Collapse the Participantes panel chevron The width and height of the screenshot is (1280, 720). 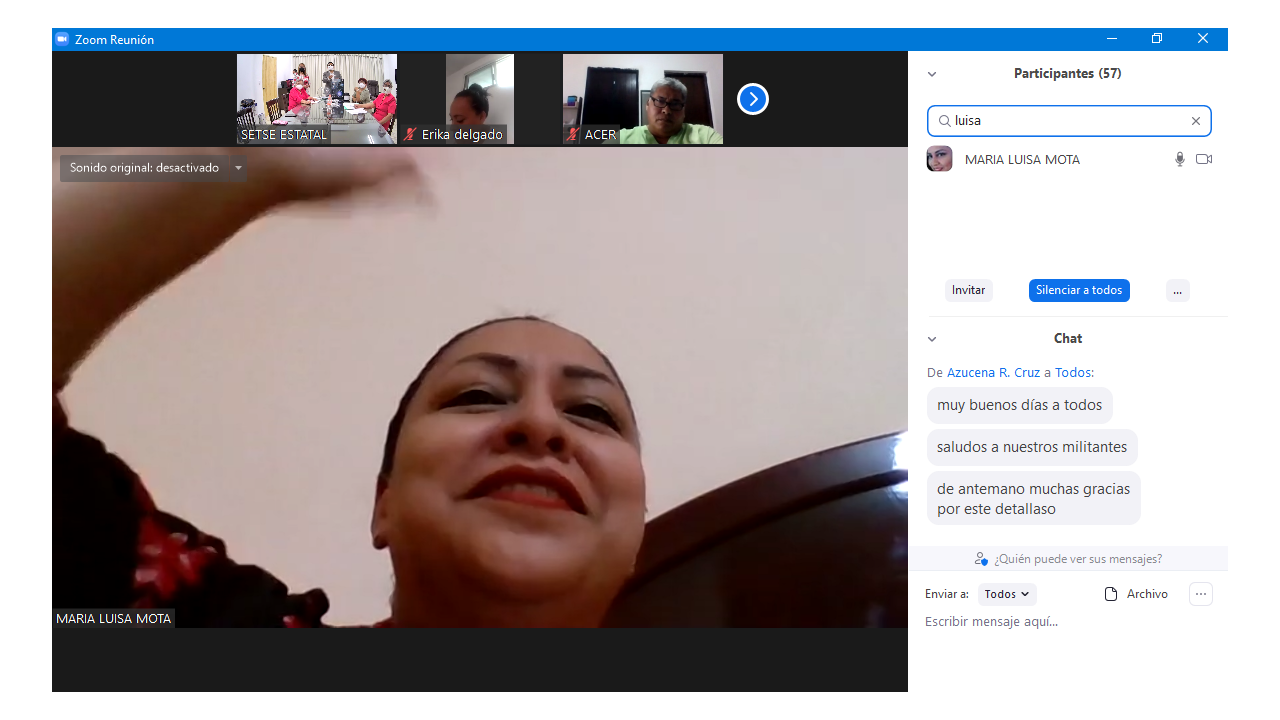point(932,74)
